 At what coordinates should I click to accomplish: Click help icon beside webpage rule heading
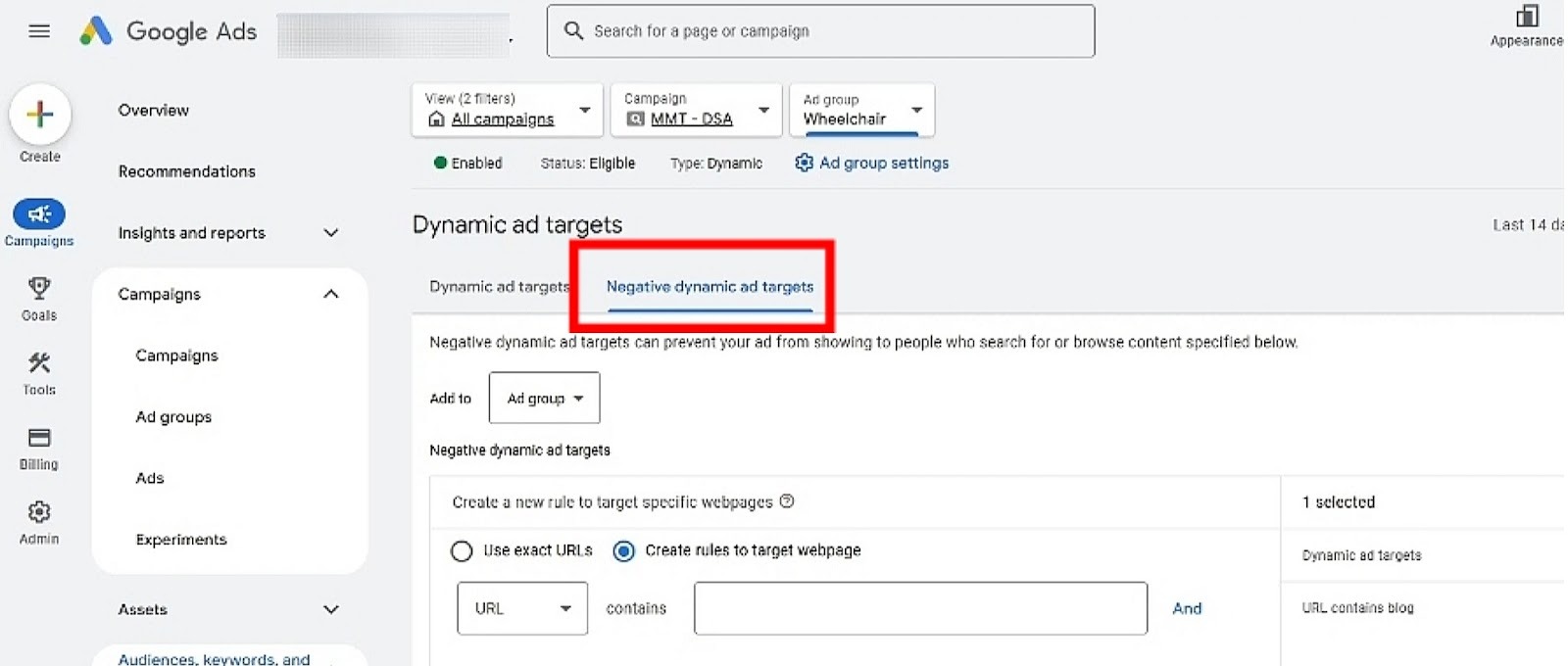[787, 501]
